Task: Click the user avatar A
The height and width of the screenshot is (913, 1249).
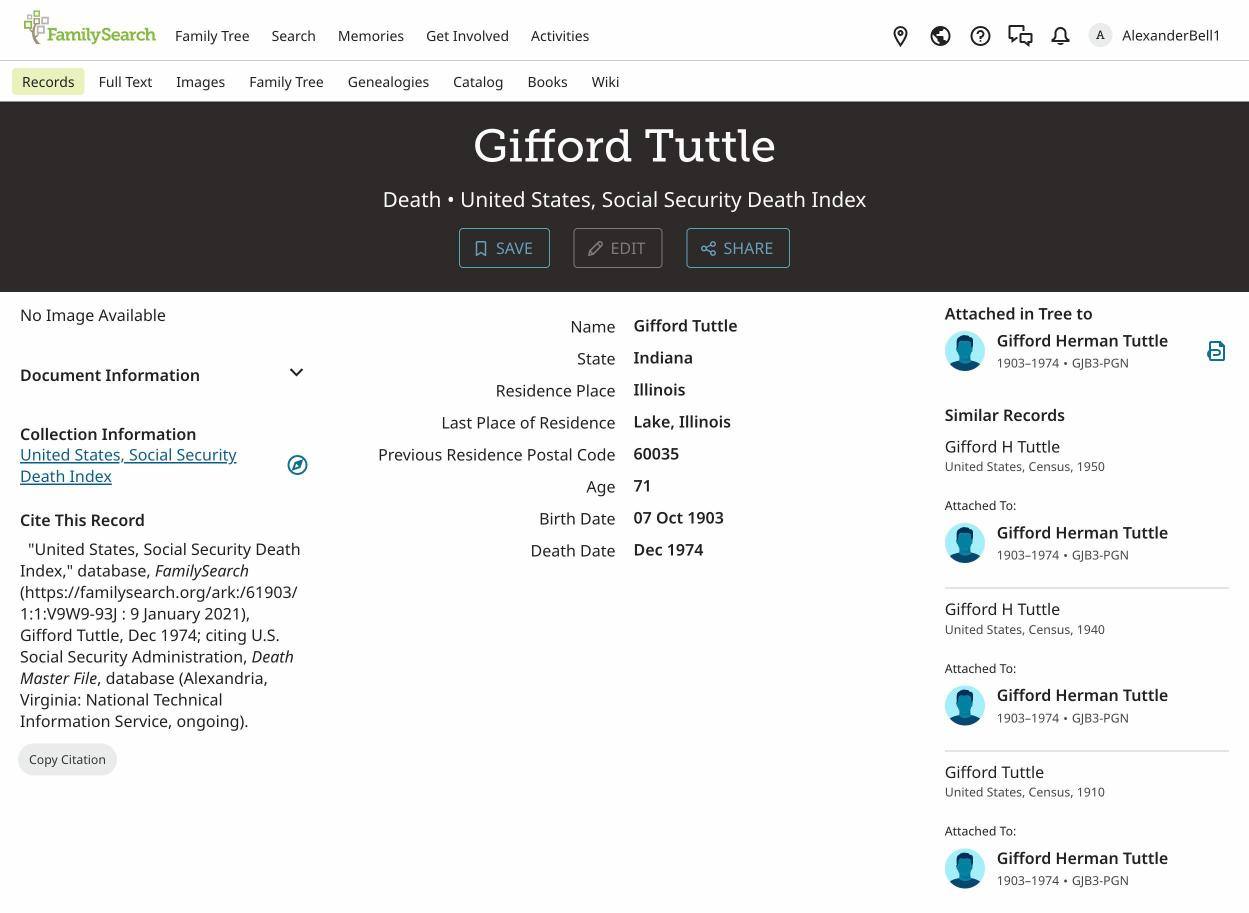Action: [1100, 36]
